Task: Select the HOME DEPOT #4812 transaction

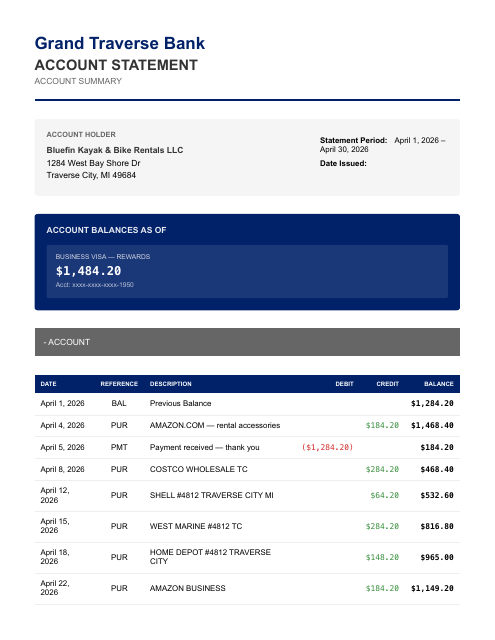Action: [247, 558]
